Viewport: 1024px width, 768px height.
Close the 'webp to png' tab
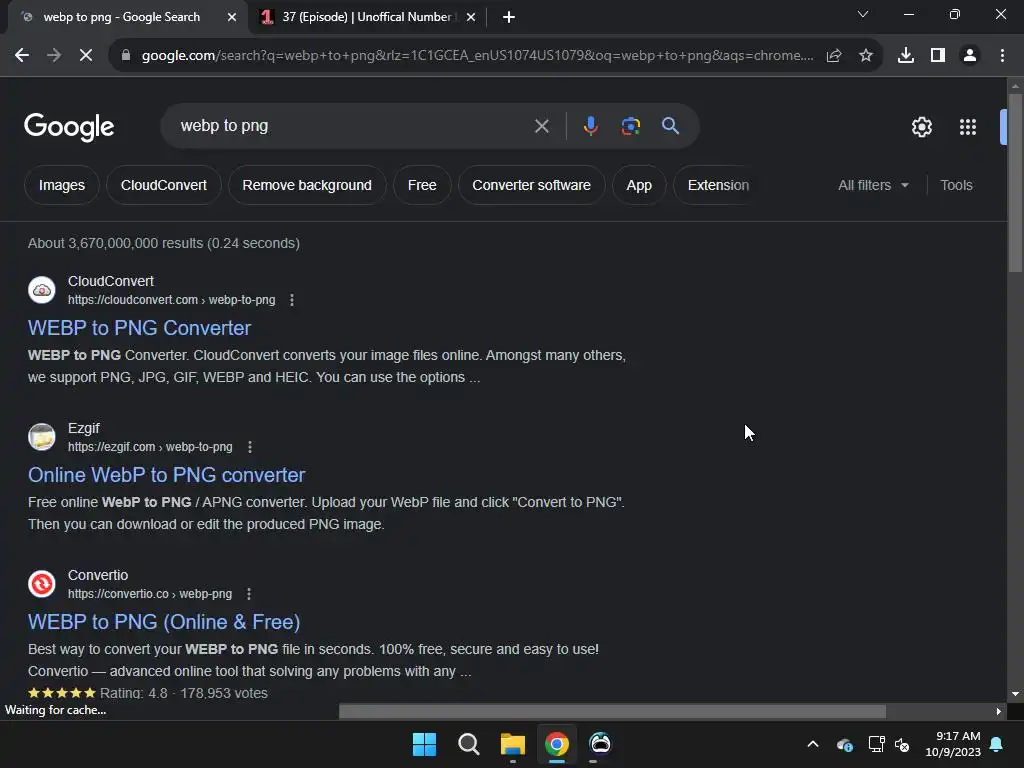pyautogui.click(x=232, y=17)
